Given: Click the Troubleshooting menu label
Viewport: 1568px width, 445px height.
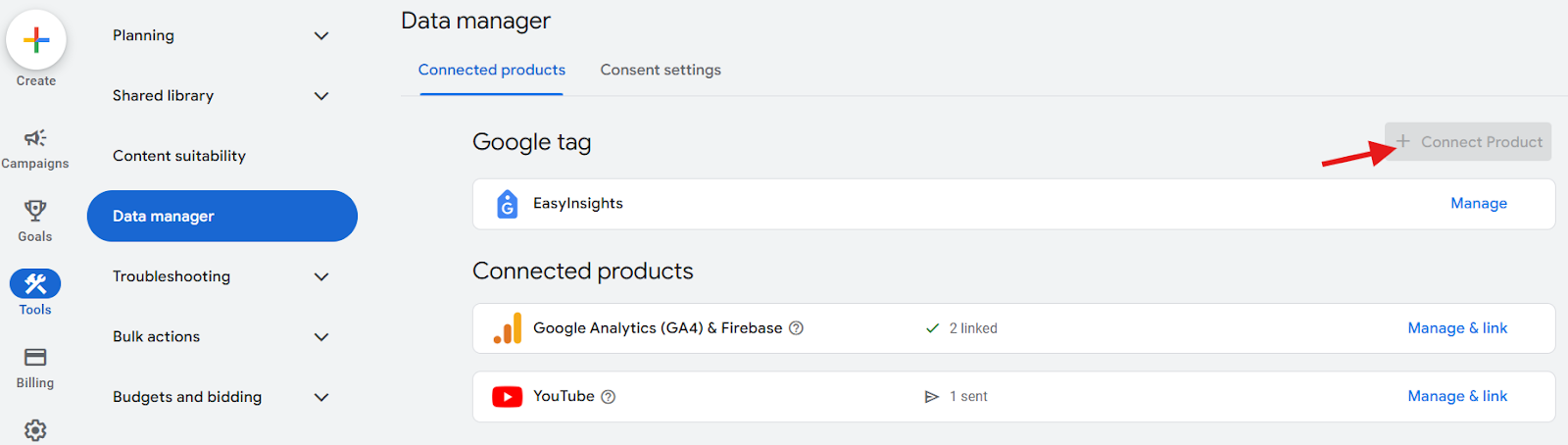Looking at the screenshot, I should pos(171,276).
